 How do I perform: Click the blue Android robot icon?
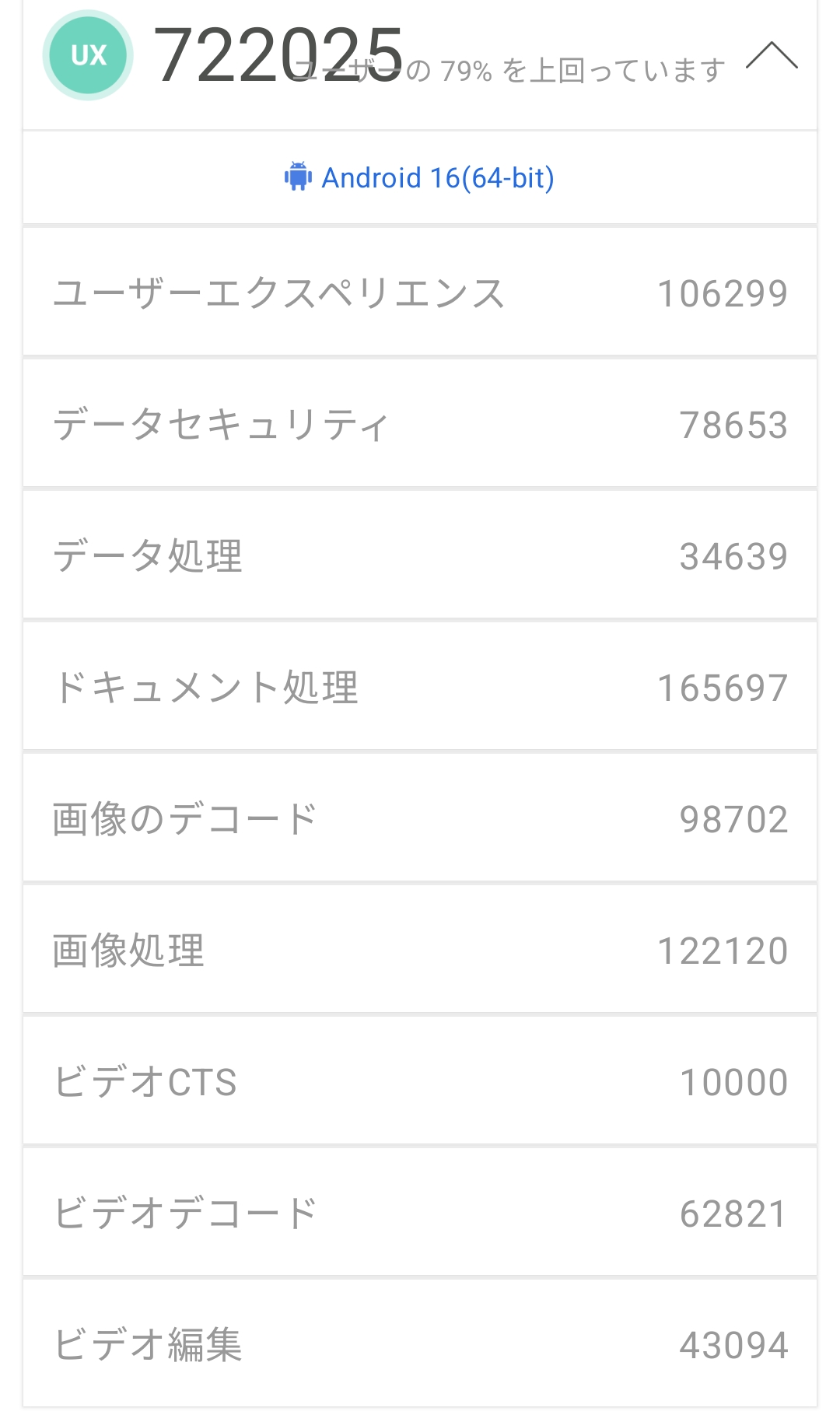(x=298, y=177)
